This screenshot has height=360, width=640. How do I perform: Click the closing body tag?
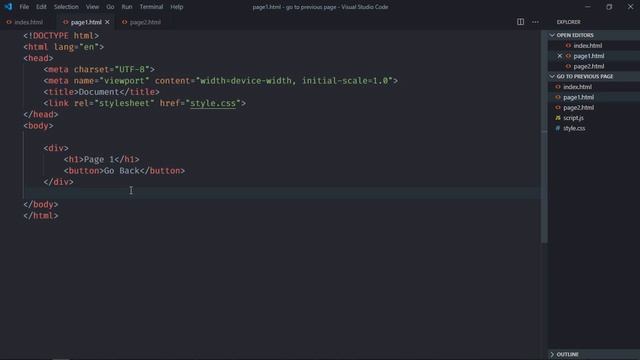pos(41,204)
